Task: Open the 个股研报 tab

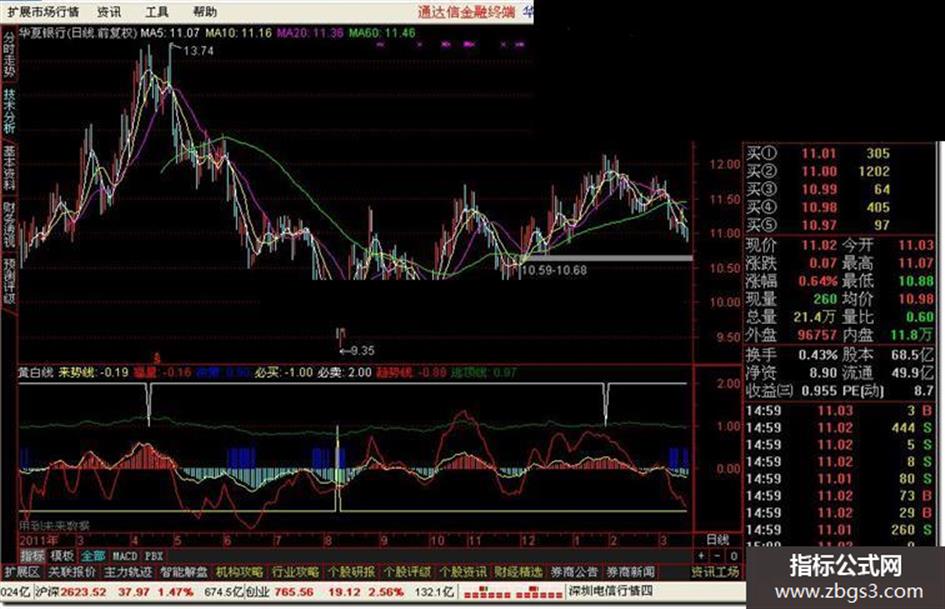Action: (x=351, y=572)
